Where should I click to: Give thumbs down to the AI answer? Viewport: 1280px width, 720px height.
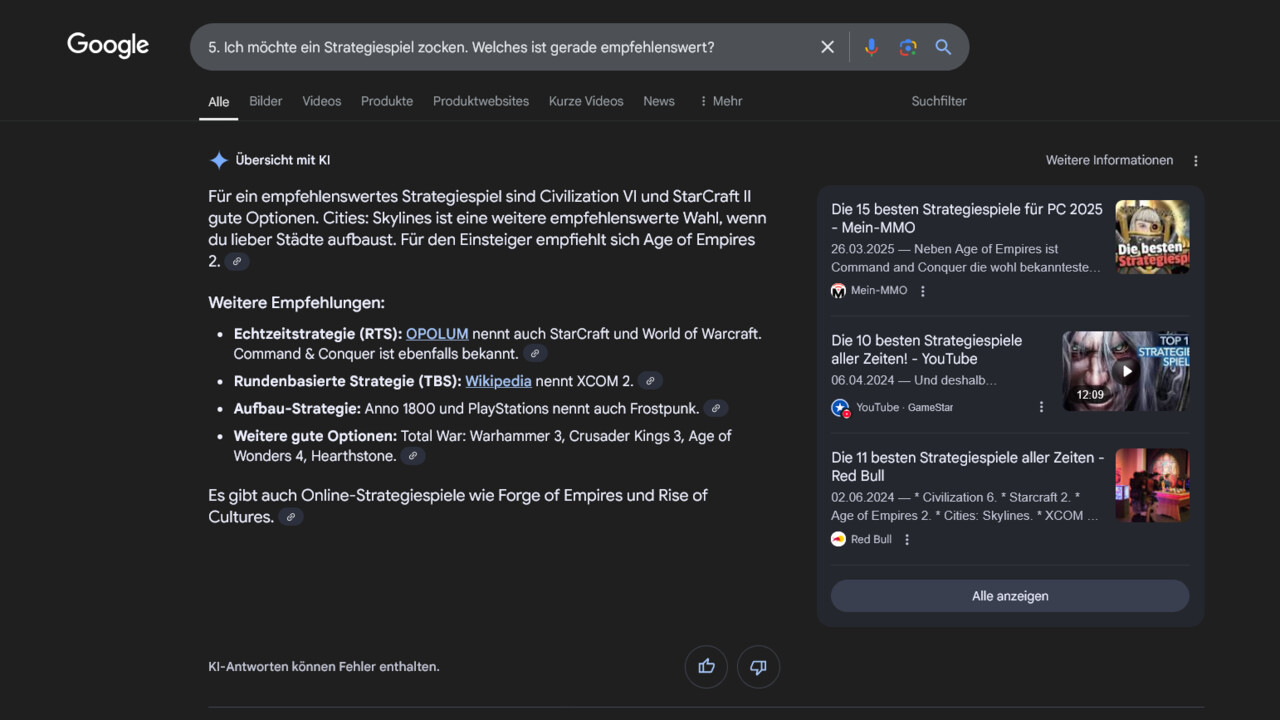pos(758,667)
